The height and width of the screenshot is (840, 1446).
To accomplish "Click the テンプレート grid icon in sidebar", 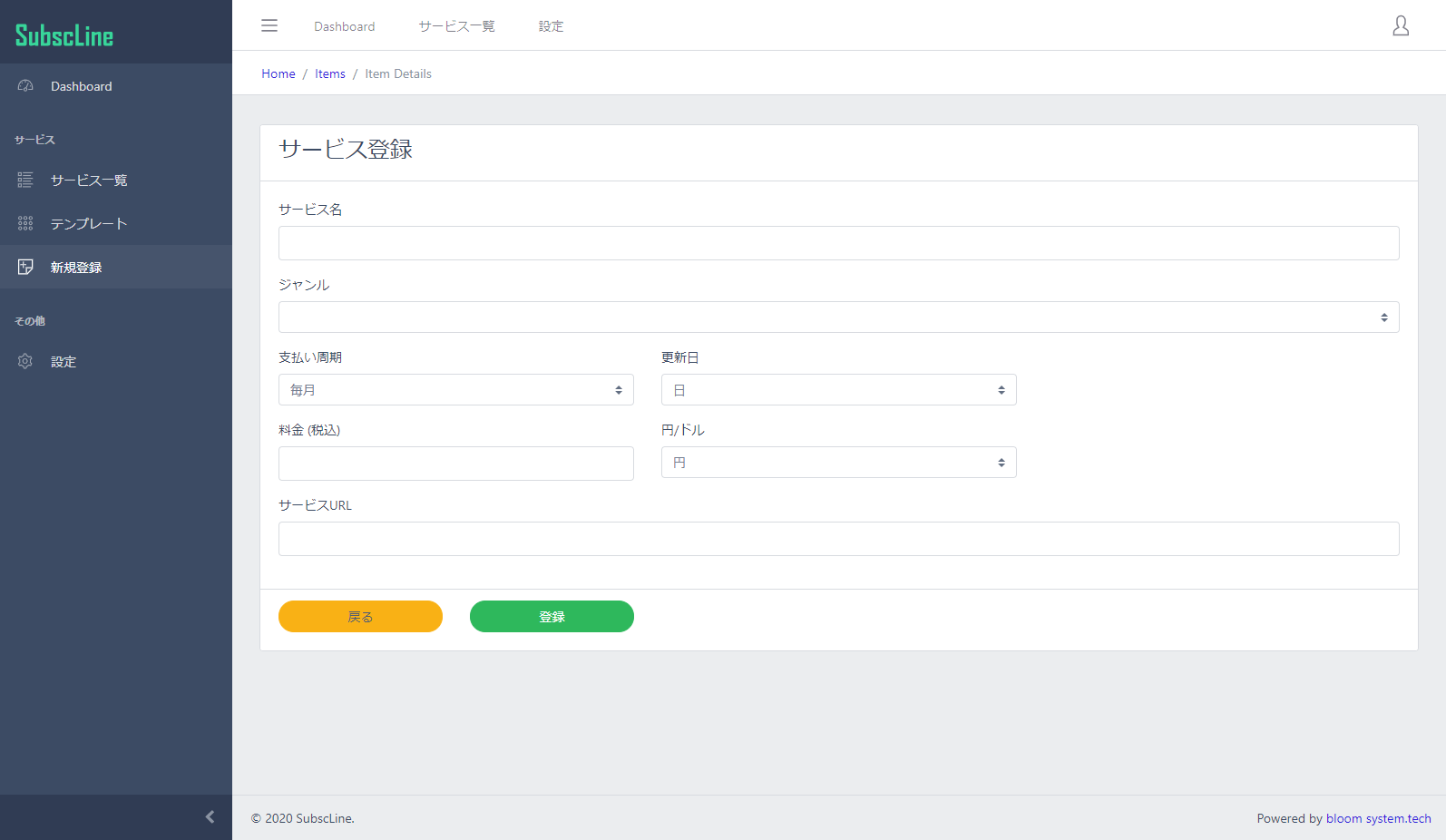I will coord(25,223).
